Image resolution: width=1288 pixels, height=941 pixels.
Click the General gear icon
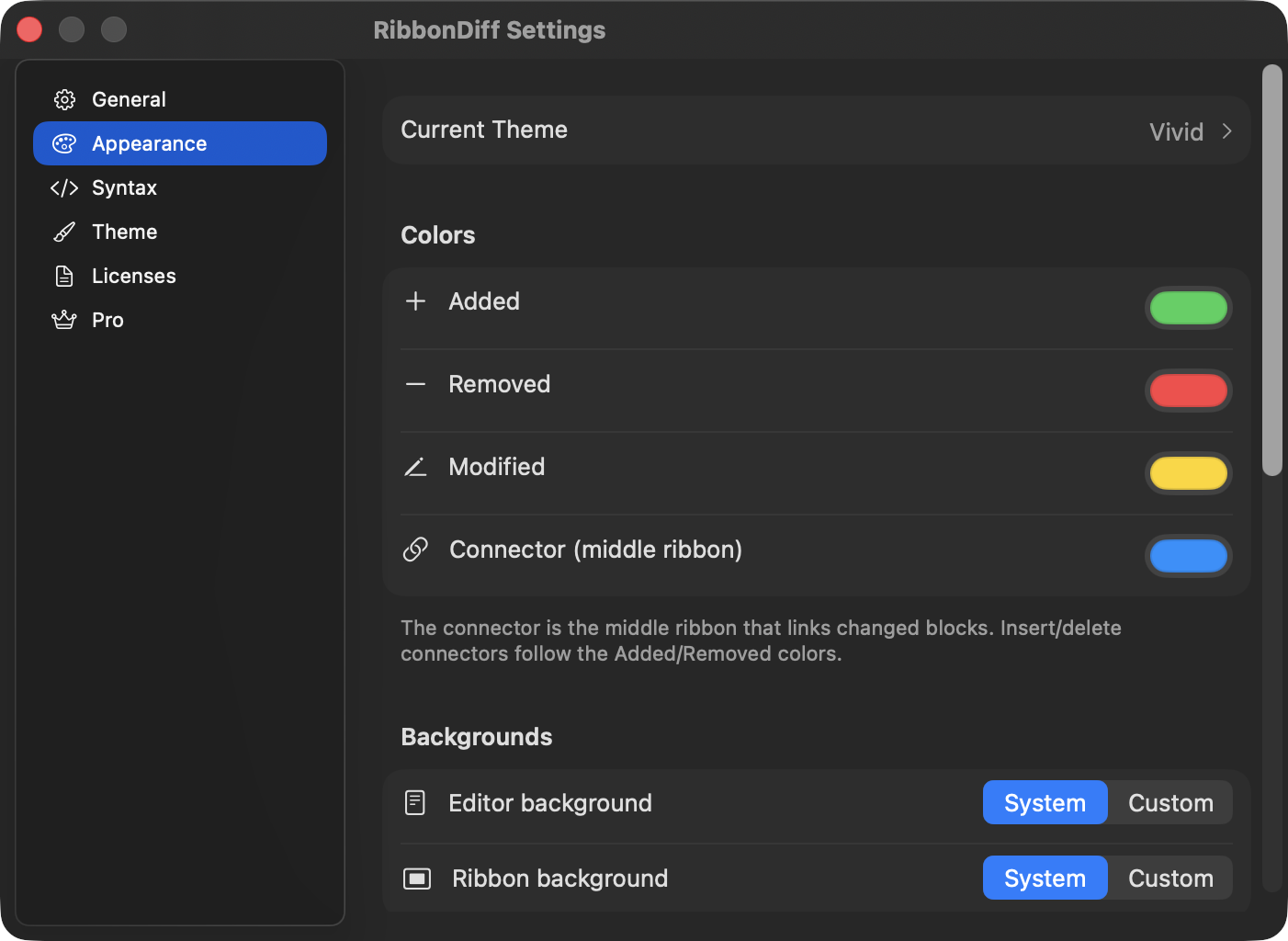coord(64,99)
